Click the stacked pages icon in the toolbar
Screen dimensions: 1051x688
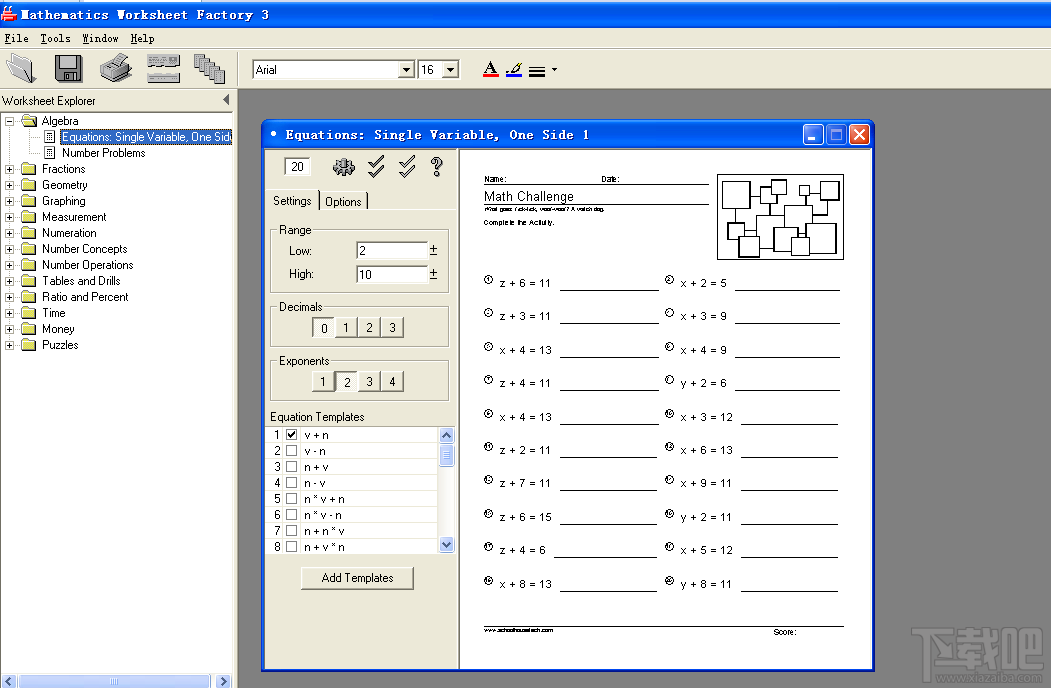tap(209, 69)
